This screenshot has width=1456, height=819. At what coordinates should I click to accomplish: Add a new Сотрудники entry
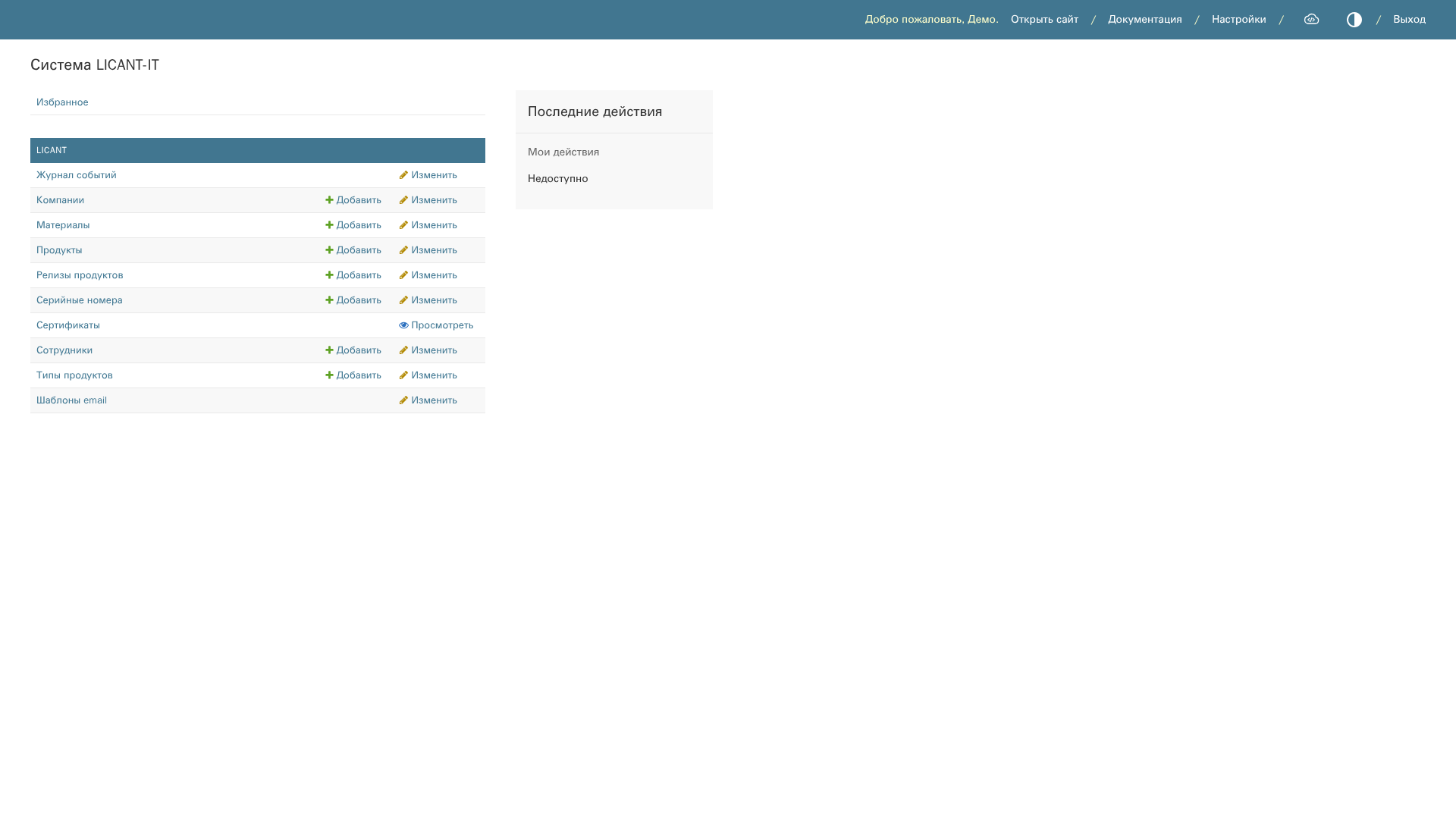[353, 350]
